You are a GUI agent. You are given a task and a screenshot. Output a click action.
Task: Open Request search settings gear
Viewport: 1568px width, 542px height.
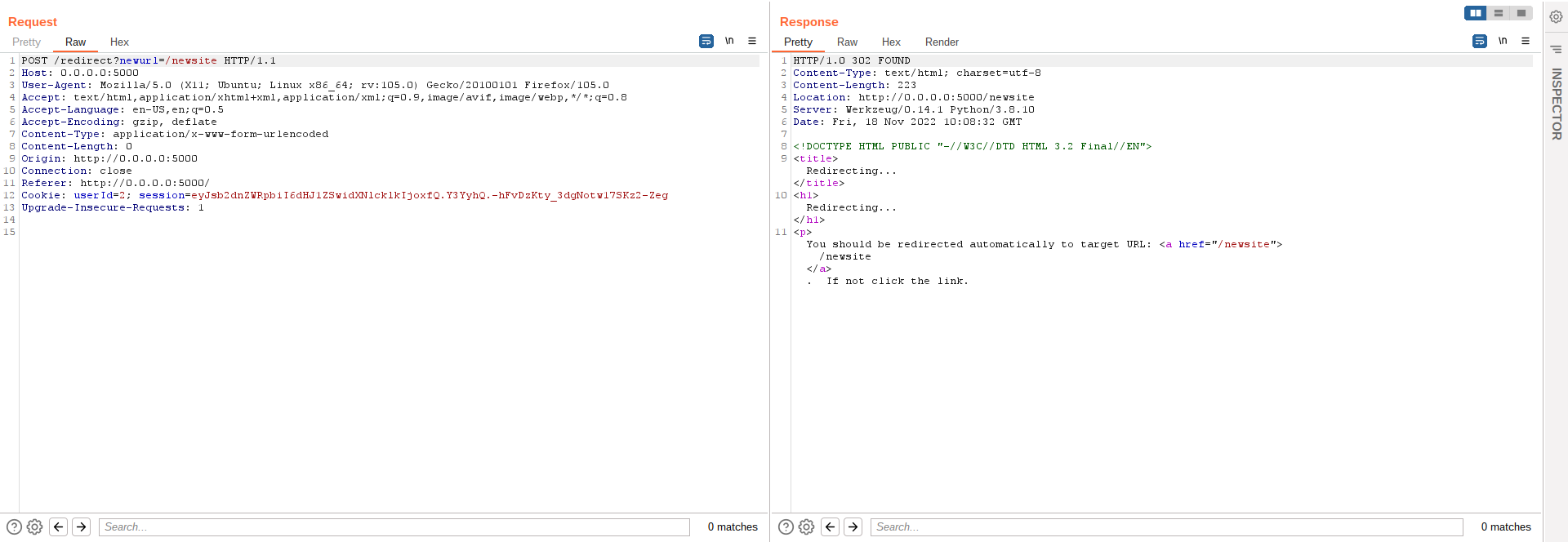pyautogui.click(x=34, y=526)
